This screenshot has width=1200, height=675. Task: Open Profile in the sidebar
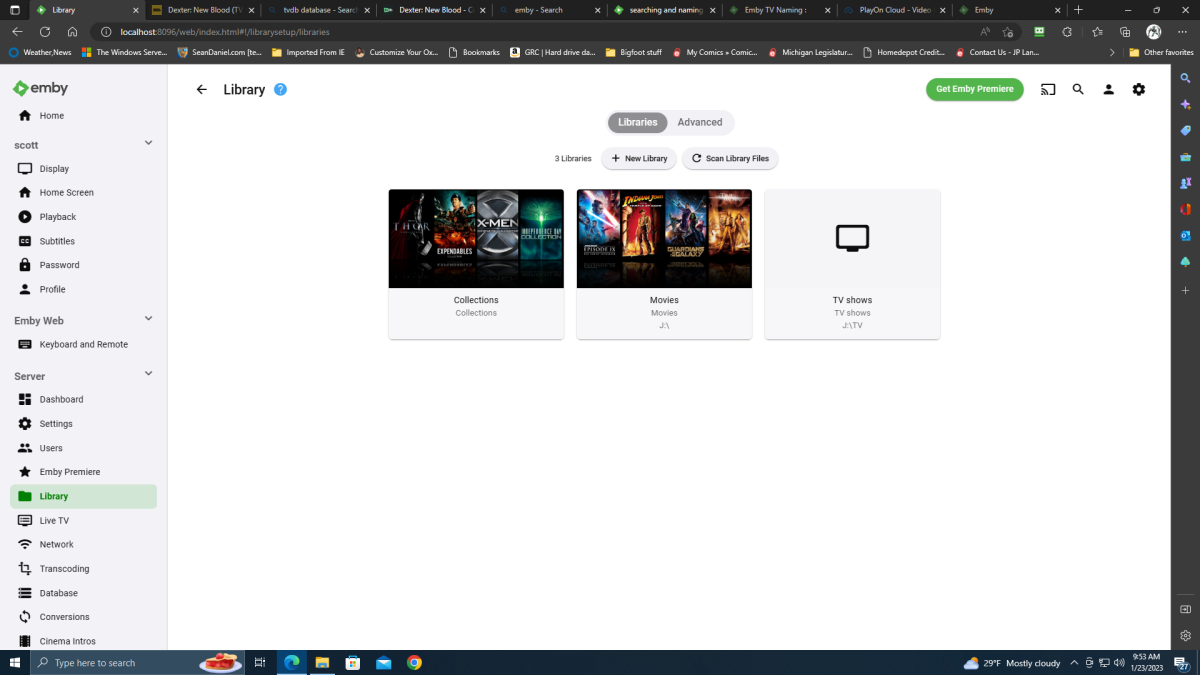coord(84,289)
